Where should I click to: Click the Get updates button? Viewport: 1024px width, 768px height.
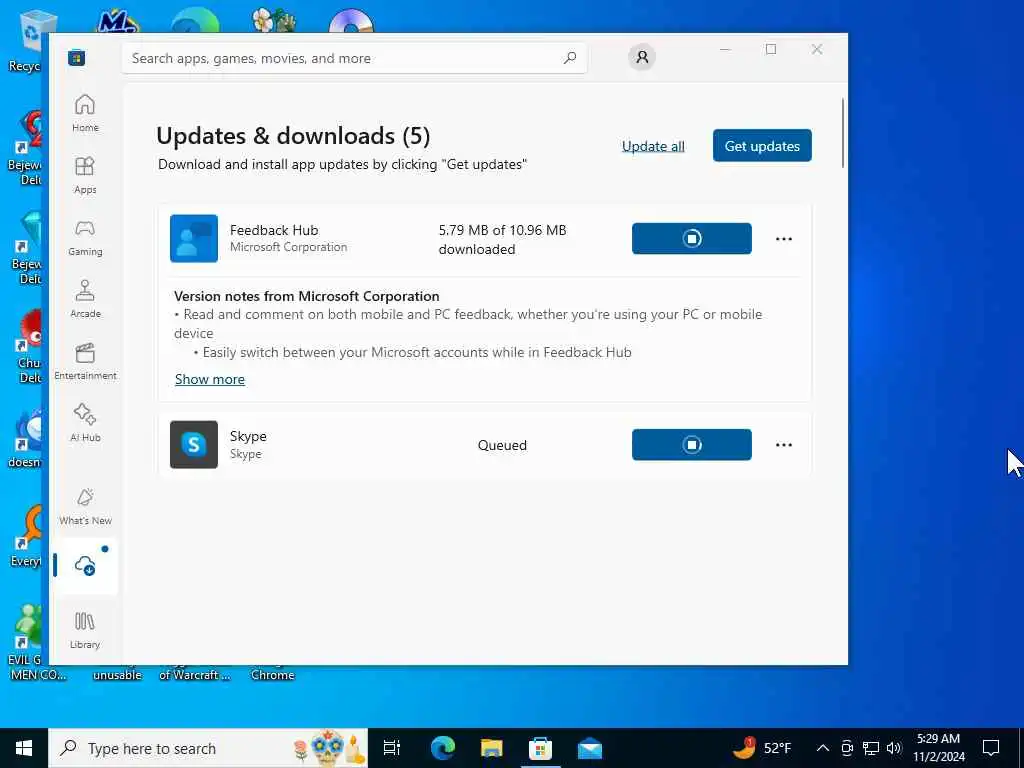[x=762, y=146]
